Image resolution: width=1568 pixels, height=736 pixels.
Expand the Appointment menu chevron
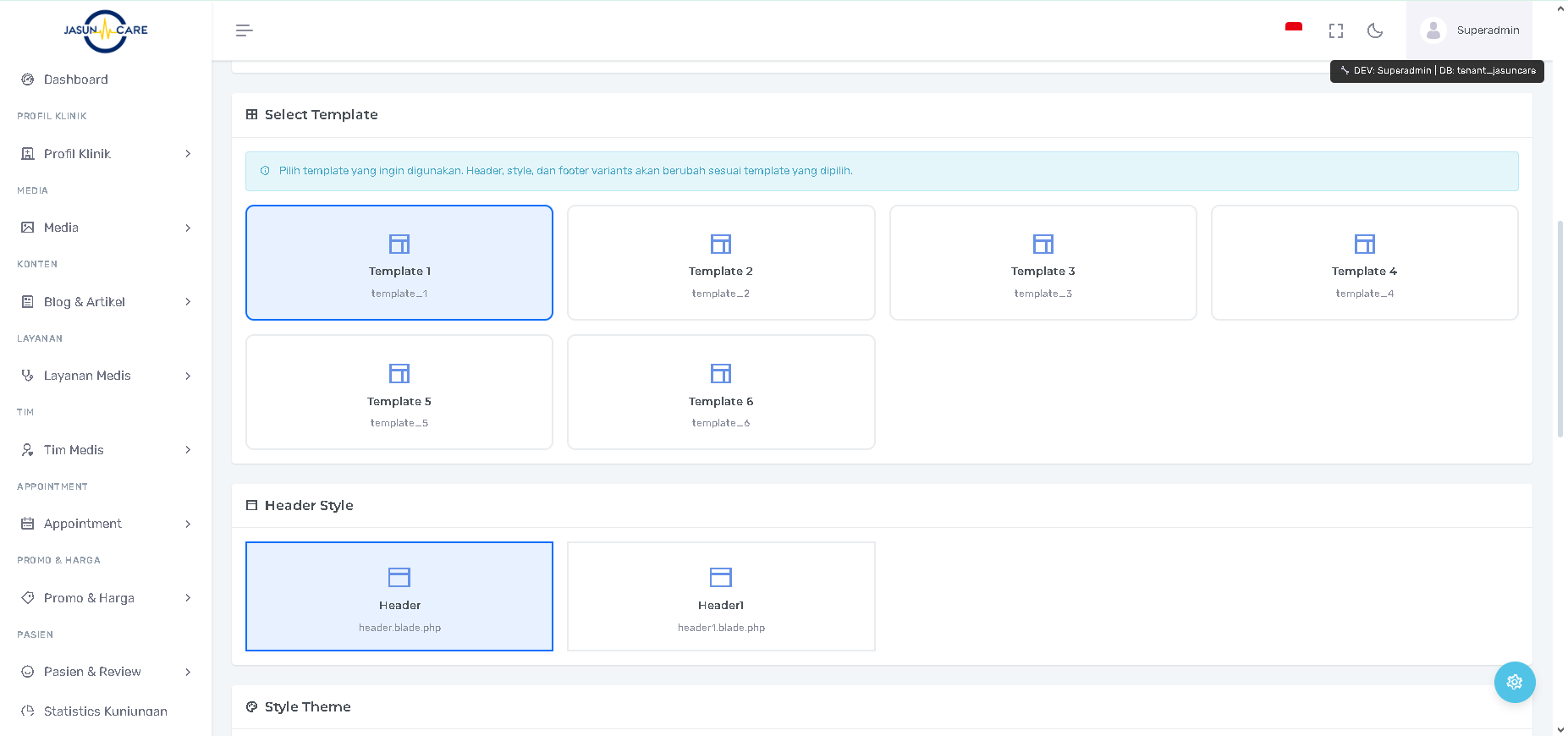click(188, 524)
